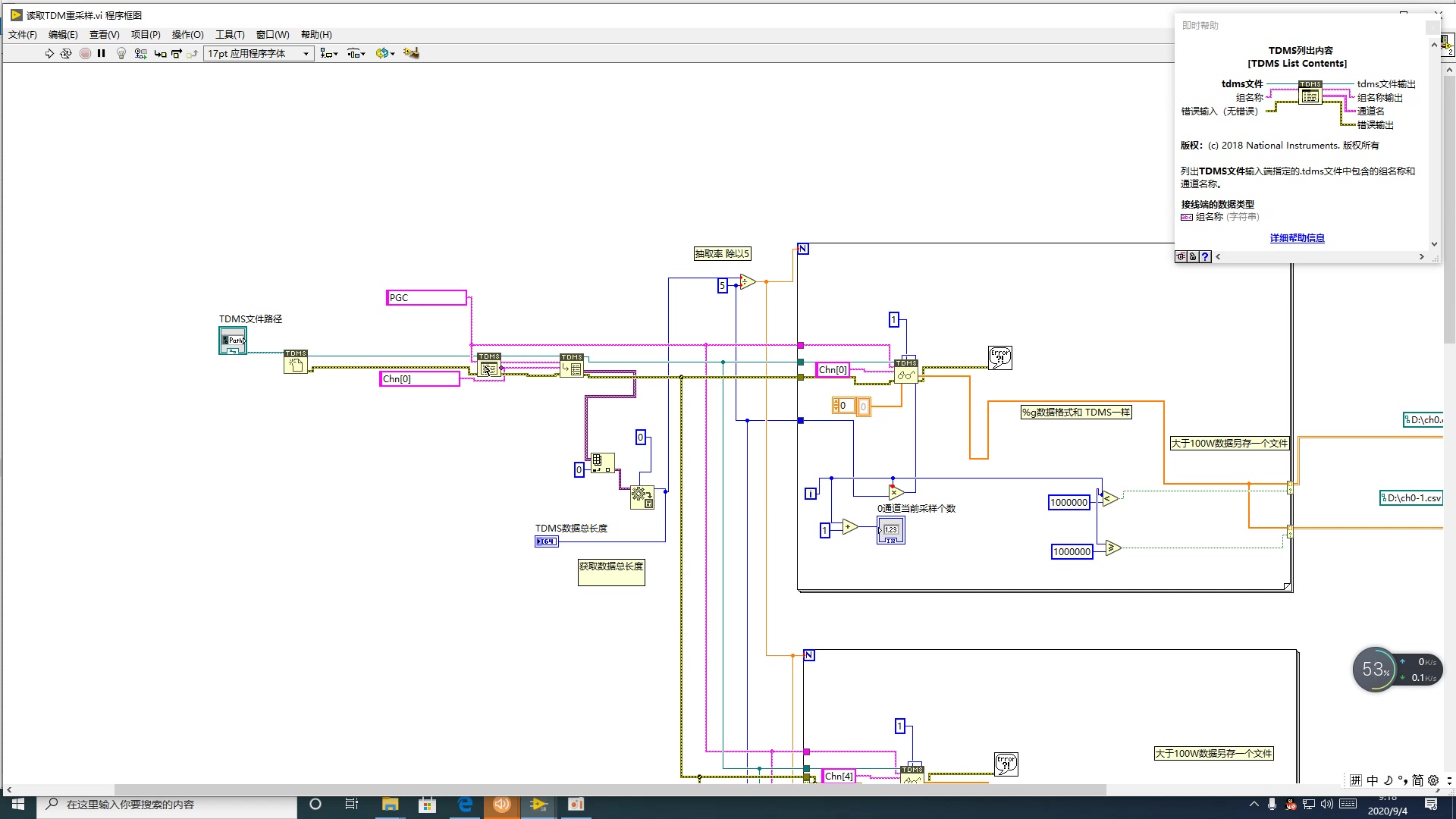Image resolution: width=1456 pixels, height=819 pixels.
Task: Select the Chn[4] string constant
Action: pyautogui.click(x=839, y=776)
